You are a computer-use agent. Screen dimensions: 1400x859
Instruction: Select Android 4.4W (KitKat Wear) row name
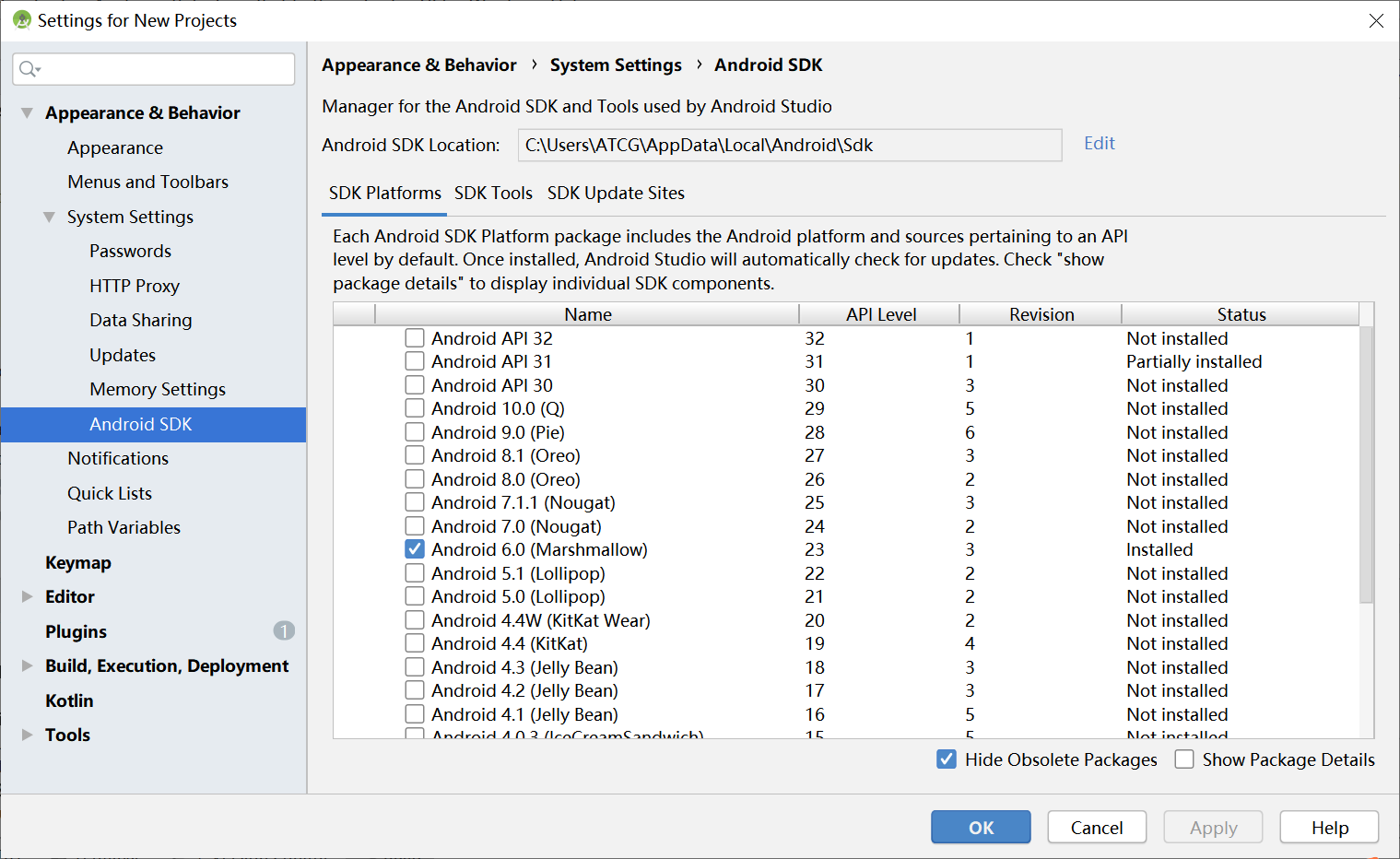(540, 620)
